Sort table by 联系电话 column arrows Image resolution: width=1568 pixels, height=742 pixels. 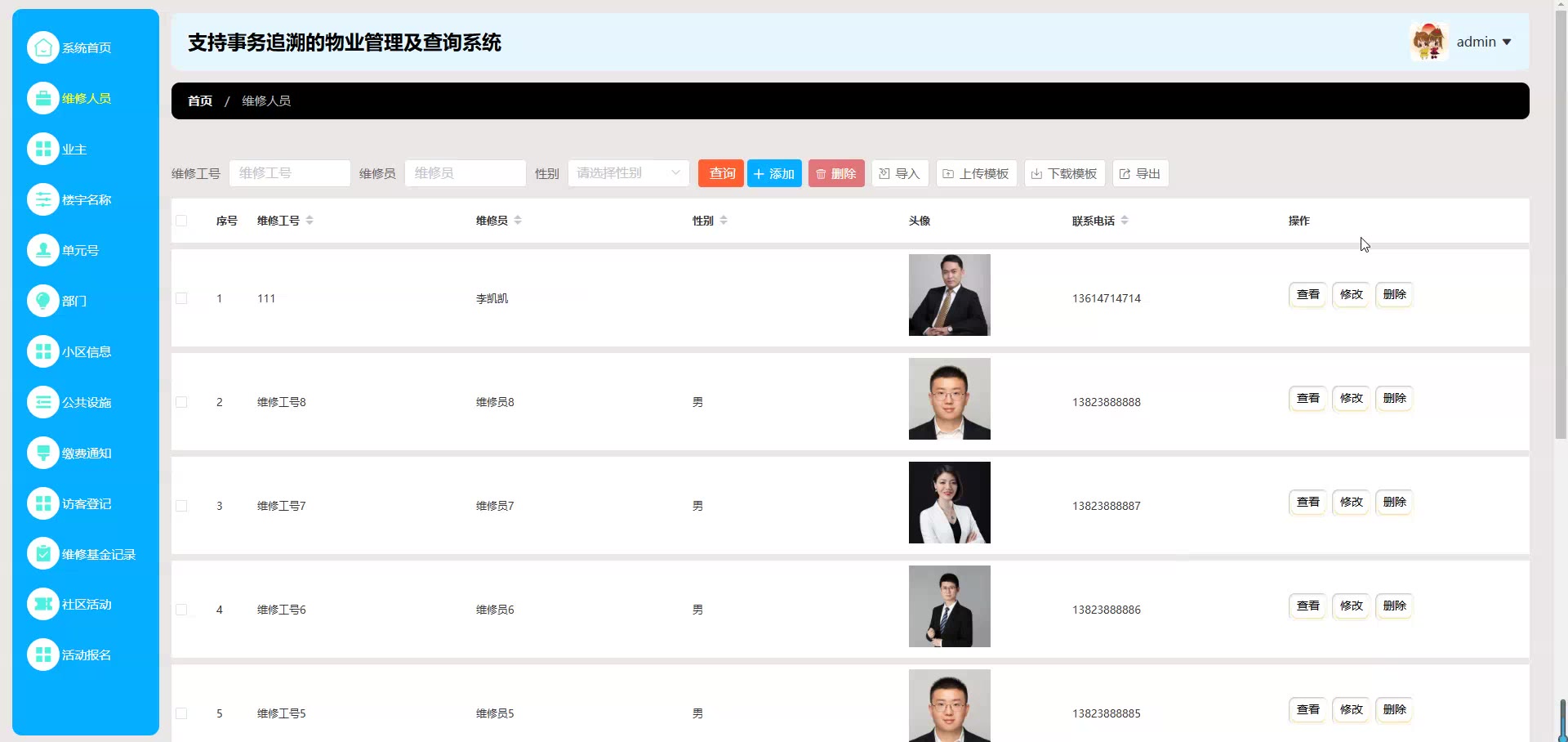pos(1125,221)
